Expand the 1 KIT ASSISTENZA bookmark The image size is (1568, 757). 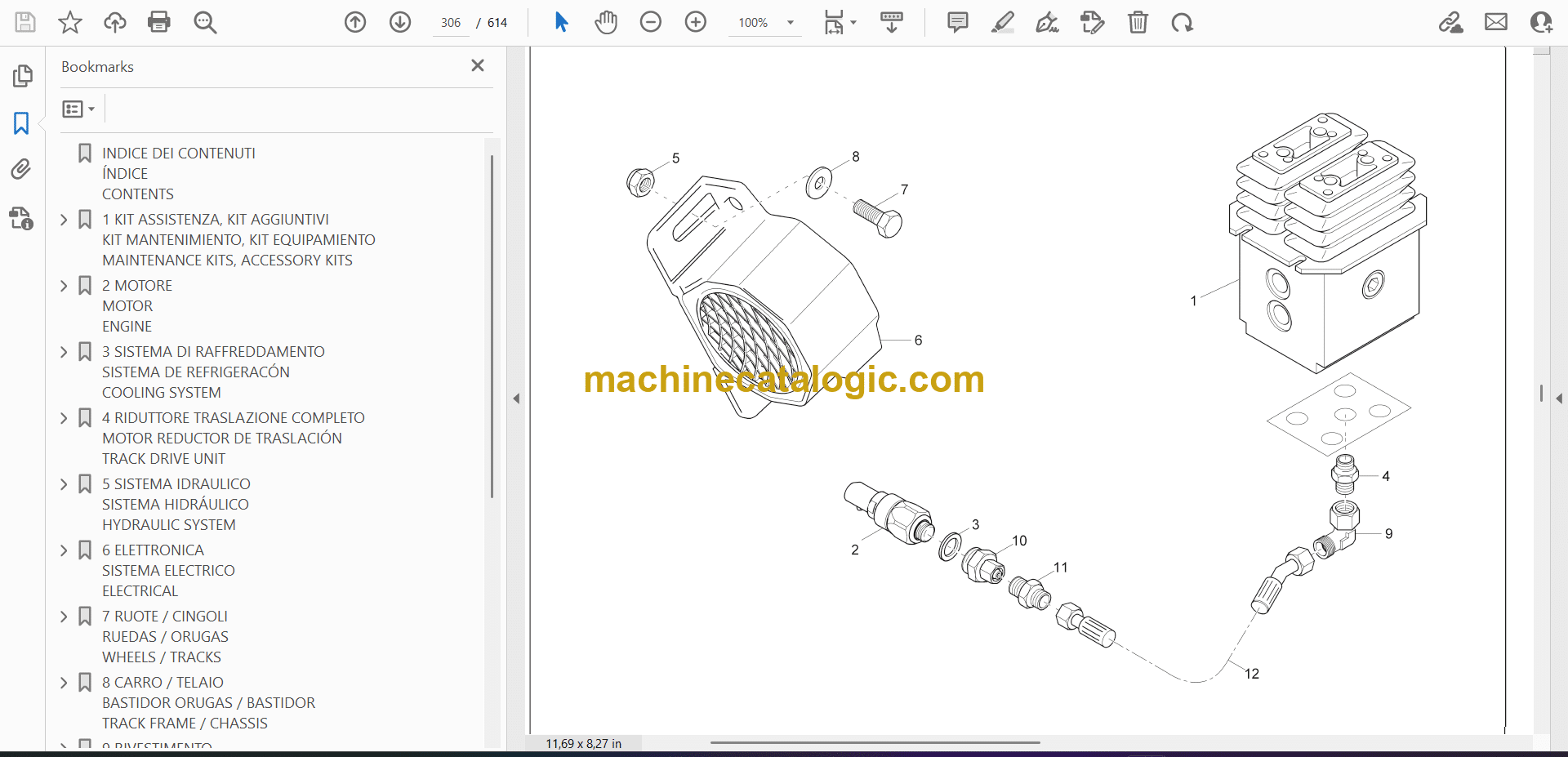[64, 220]
